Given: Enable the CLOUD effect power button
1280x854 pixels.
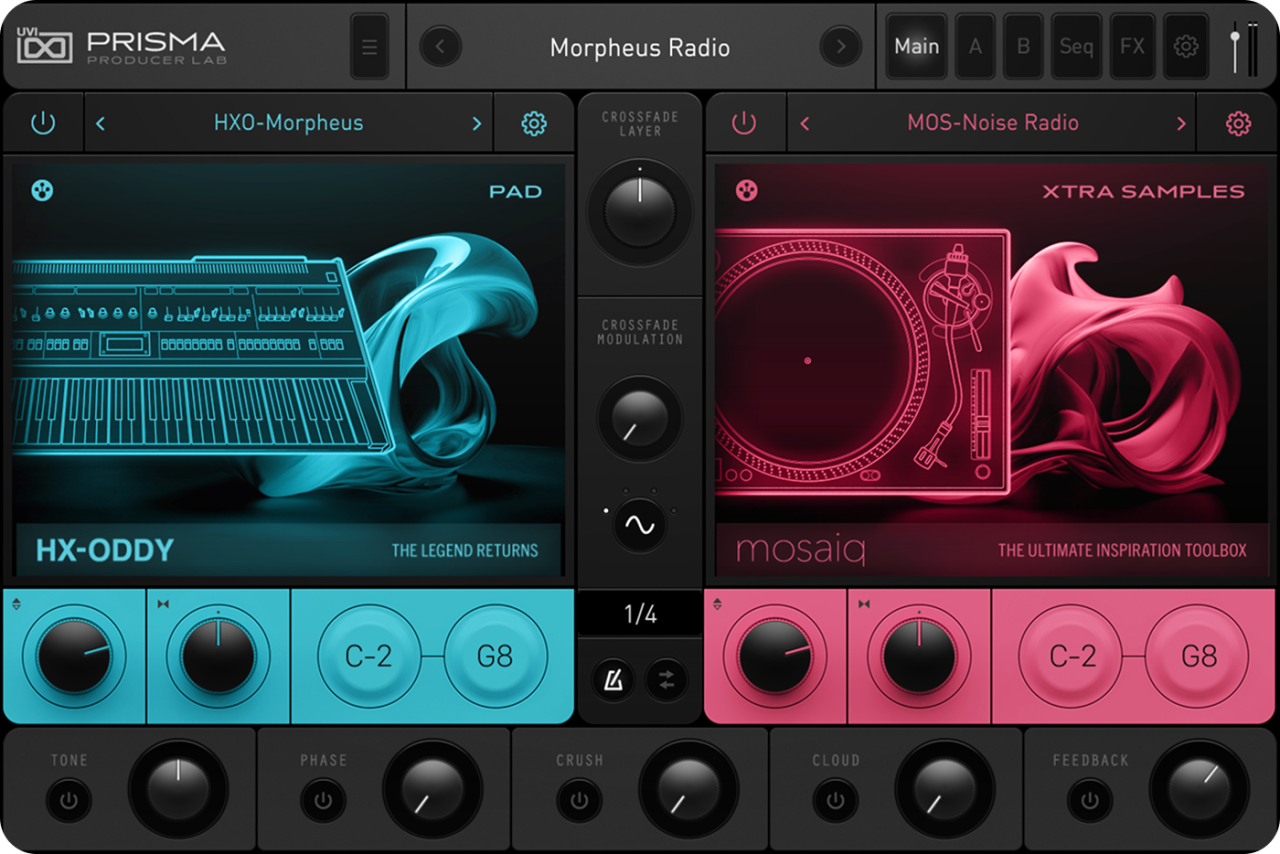Looking at the screenshot, I should coord(835,801).
